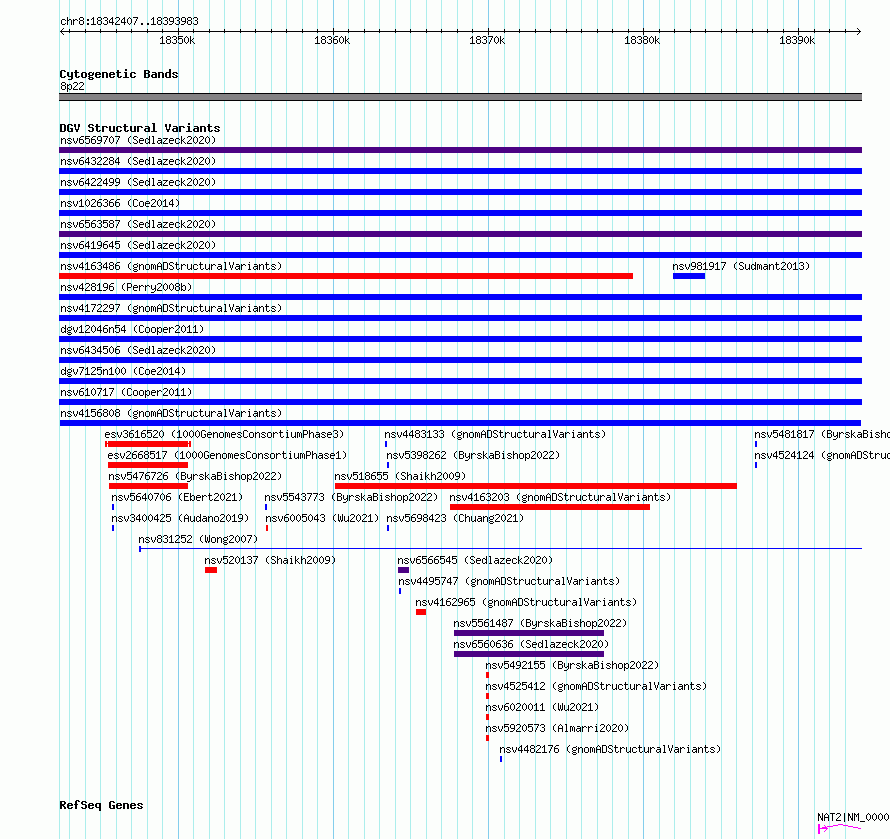
Task: Click the red nsv4163486 gnomAD variant bar
Action: pos(346,276)
